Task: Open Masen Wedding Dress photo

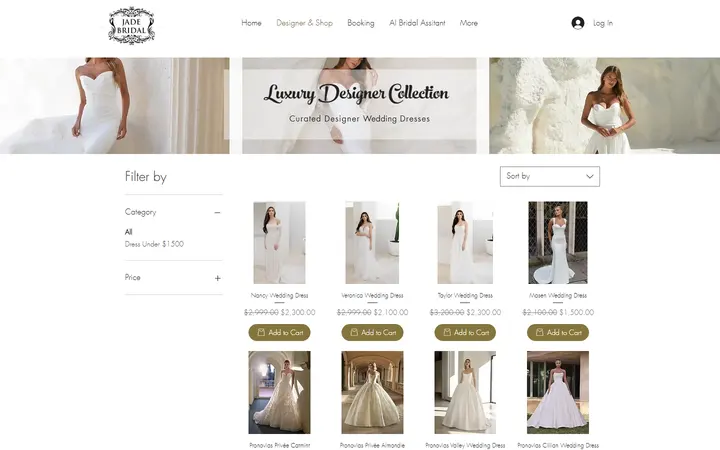Action: point(558,242)
